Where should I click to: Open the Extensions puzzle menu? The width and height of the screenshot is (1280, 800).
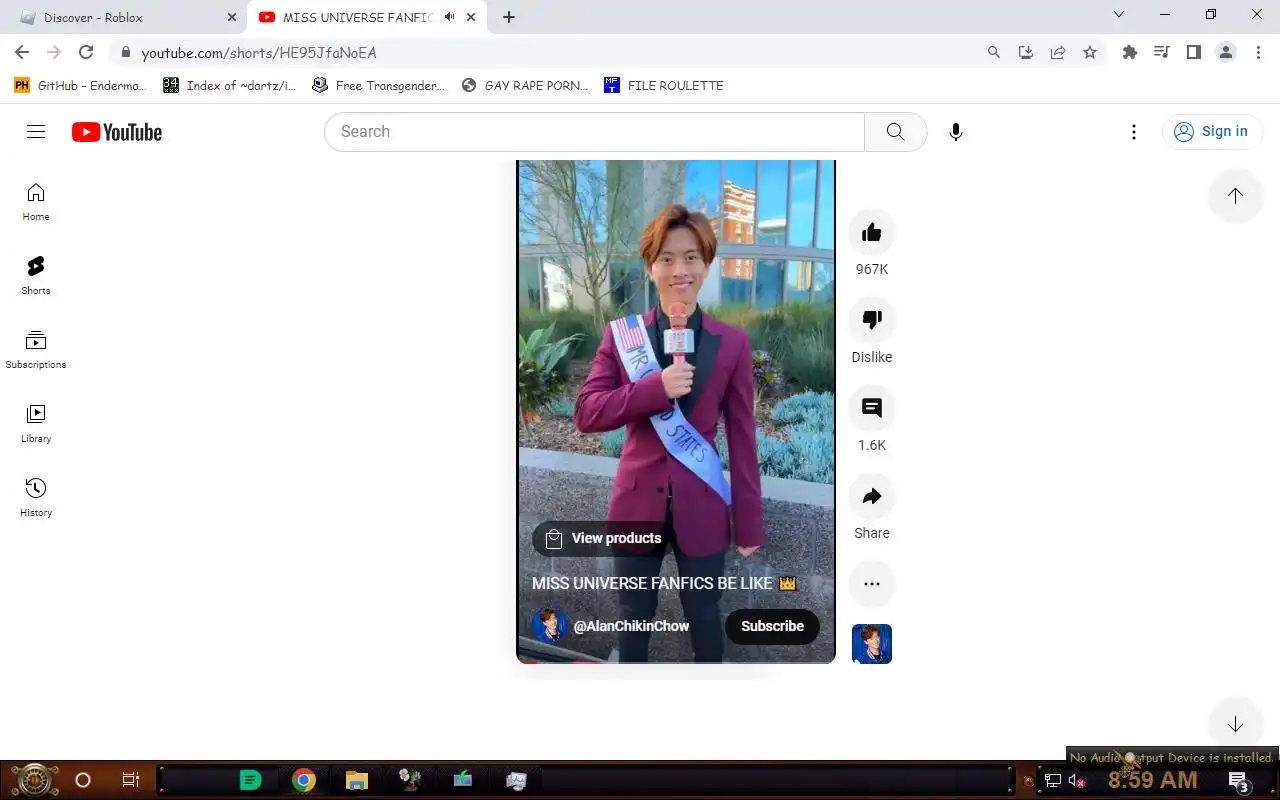(1130, 52)
